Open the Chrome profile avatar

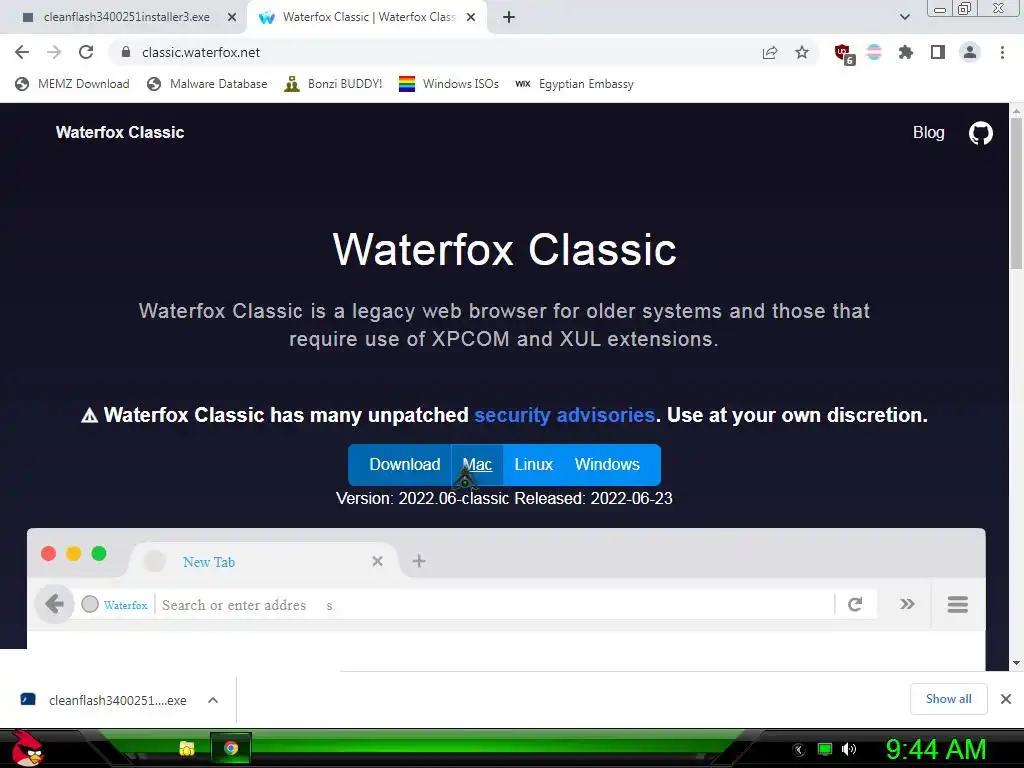point(970,52)
